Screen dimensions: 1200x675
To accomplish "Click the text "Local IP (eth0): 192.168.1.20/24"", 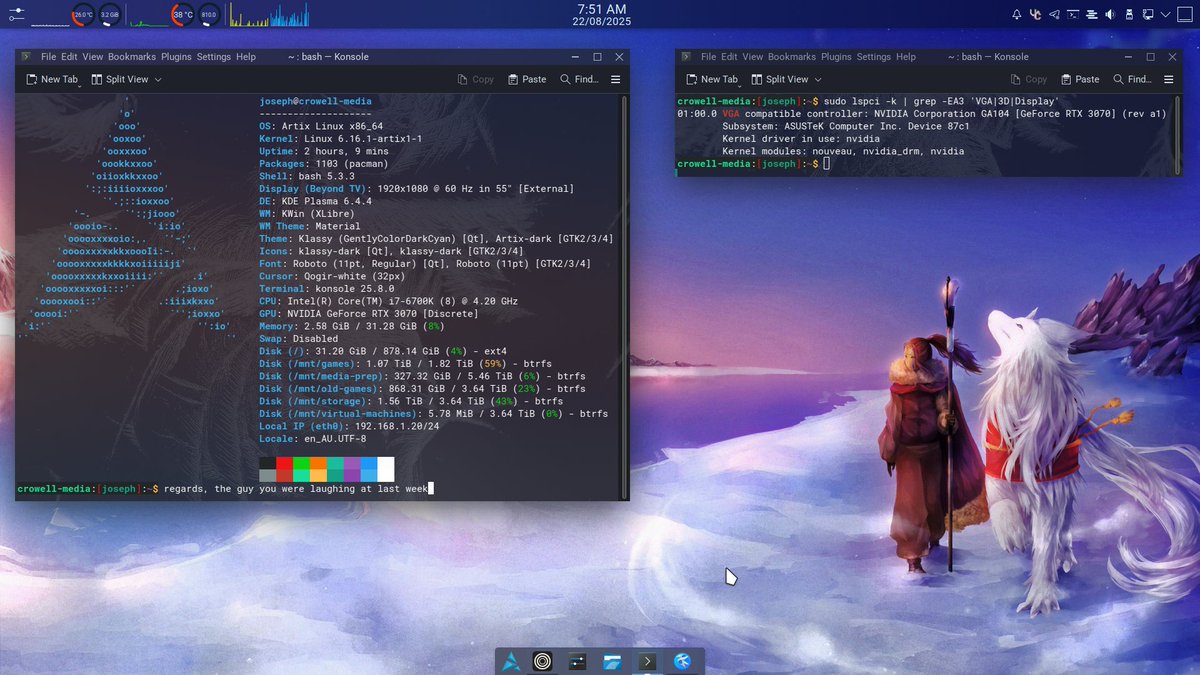I will [349, 426].
